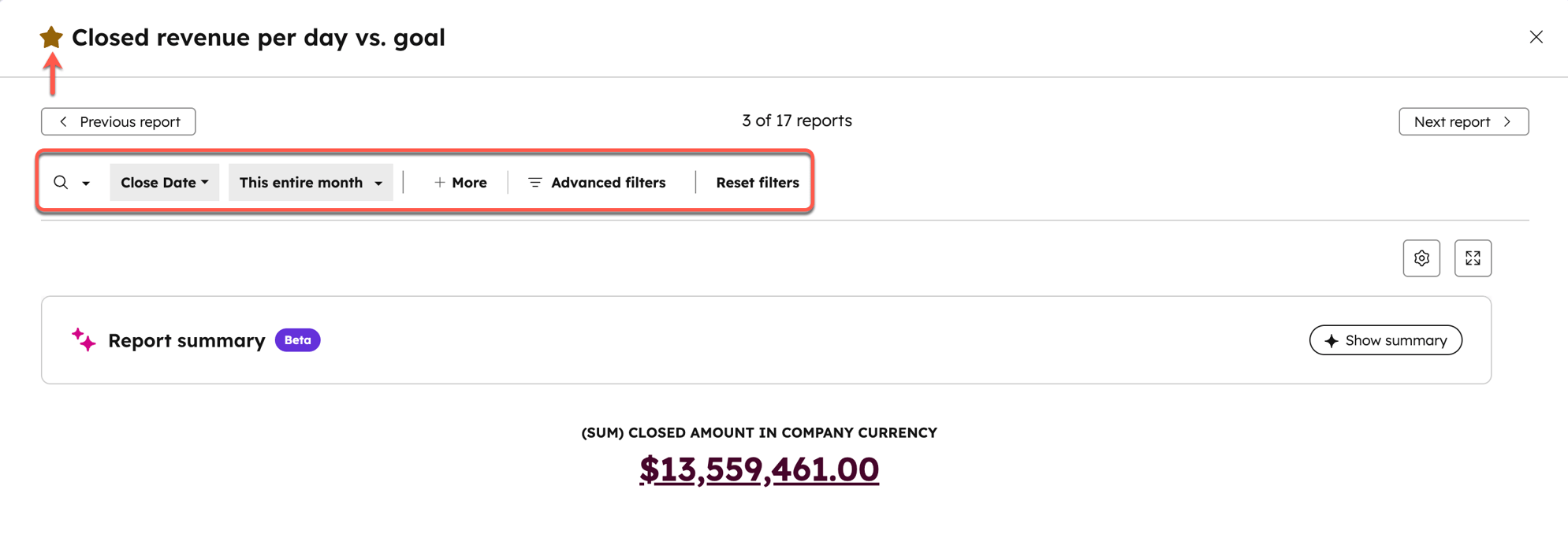Screen dimensions: 1568x534
Task: Toggle the Show summary panel open
Action: (1385, 340)
